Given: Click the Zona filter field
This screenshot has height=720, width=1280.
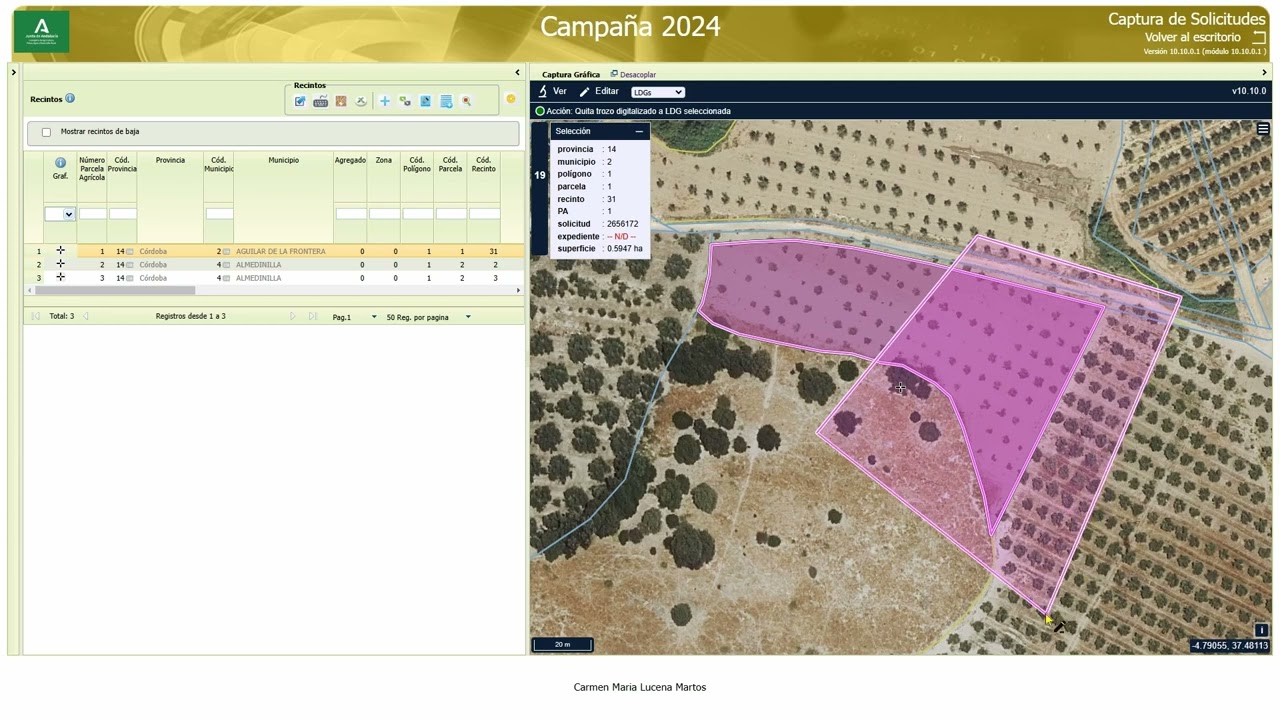Looking at the screenshot, I should coord(384,214).
